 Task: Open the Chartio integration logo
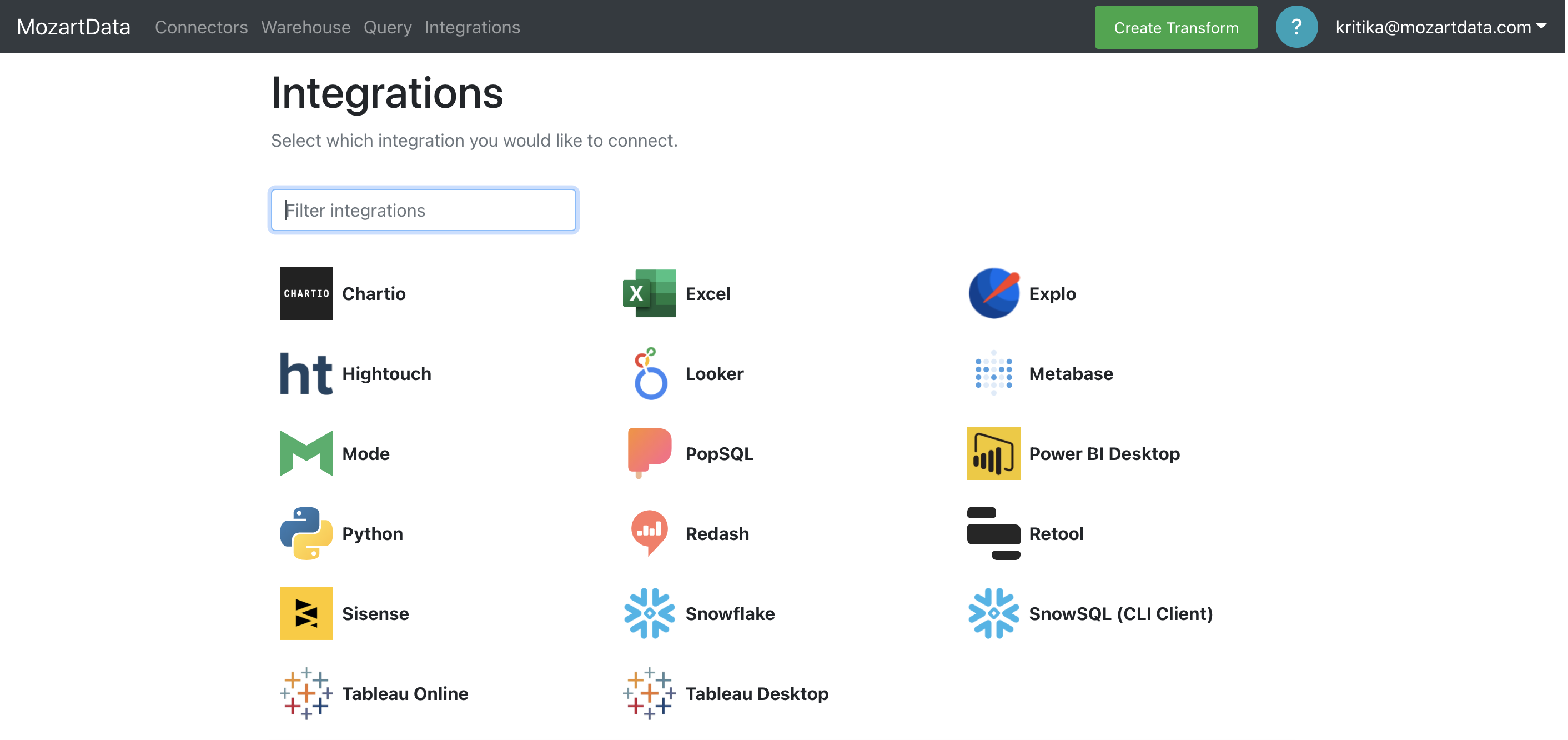pos(306,293)
